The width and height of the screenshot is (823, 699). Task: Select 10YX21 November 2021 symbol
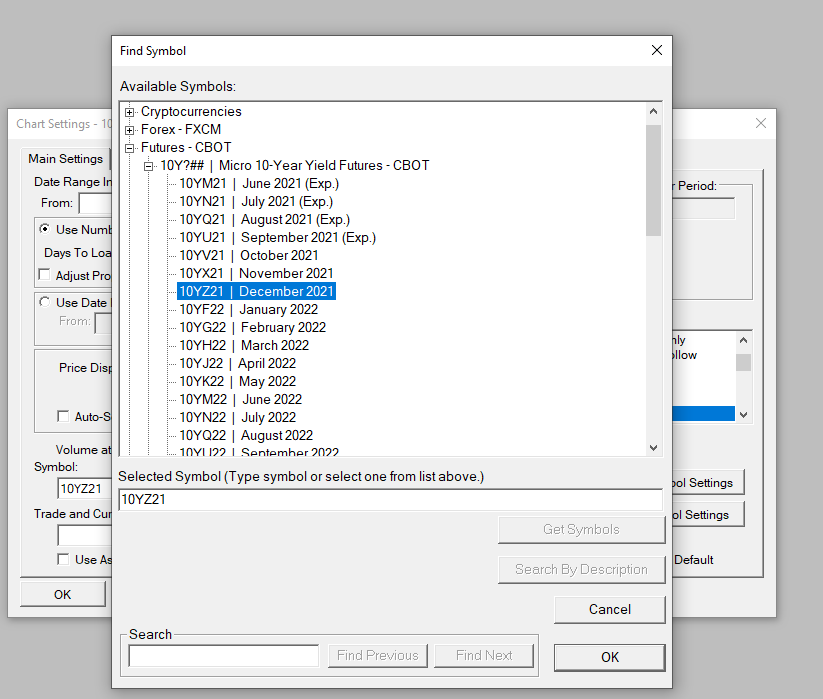[256, 273]
